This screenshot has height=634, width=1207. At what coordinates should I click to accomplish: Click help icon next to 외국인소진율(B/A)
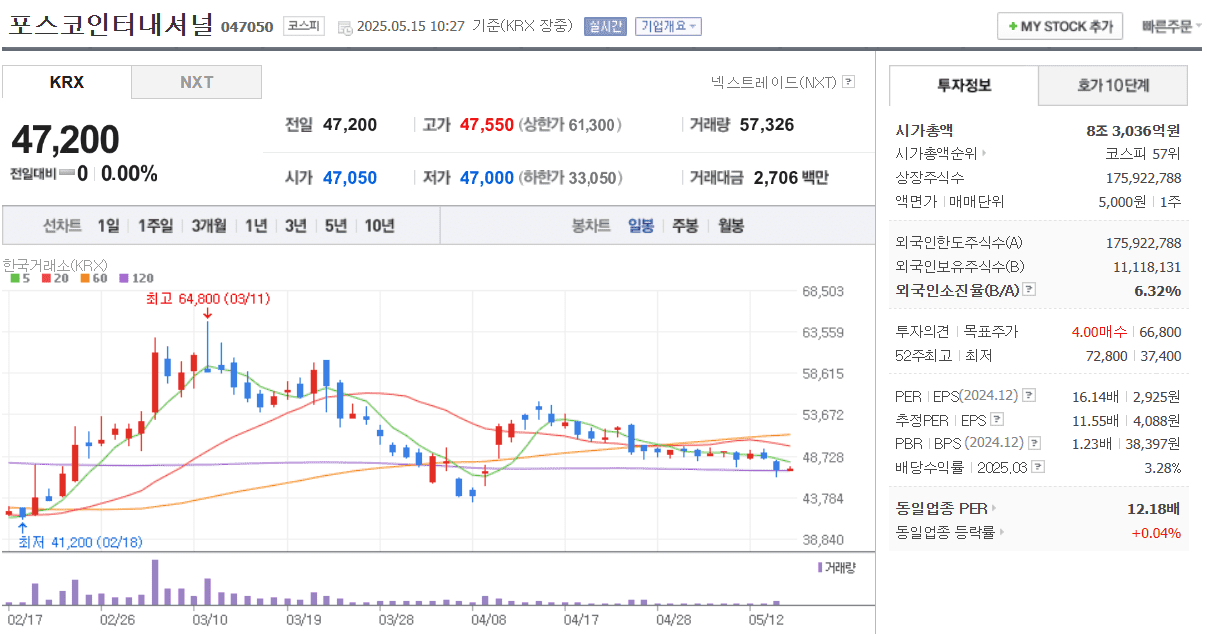1029,290
